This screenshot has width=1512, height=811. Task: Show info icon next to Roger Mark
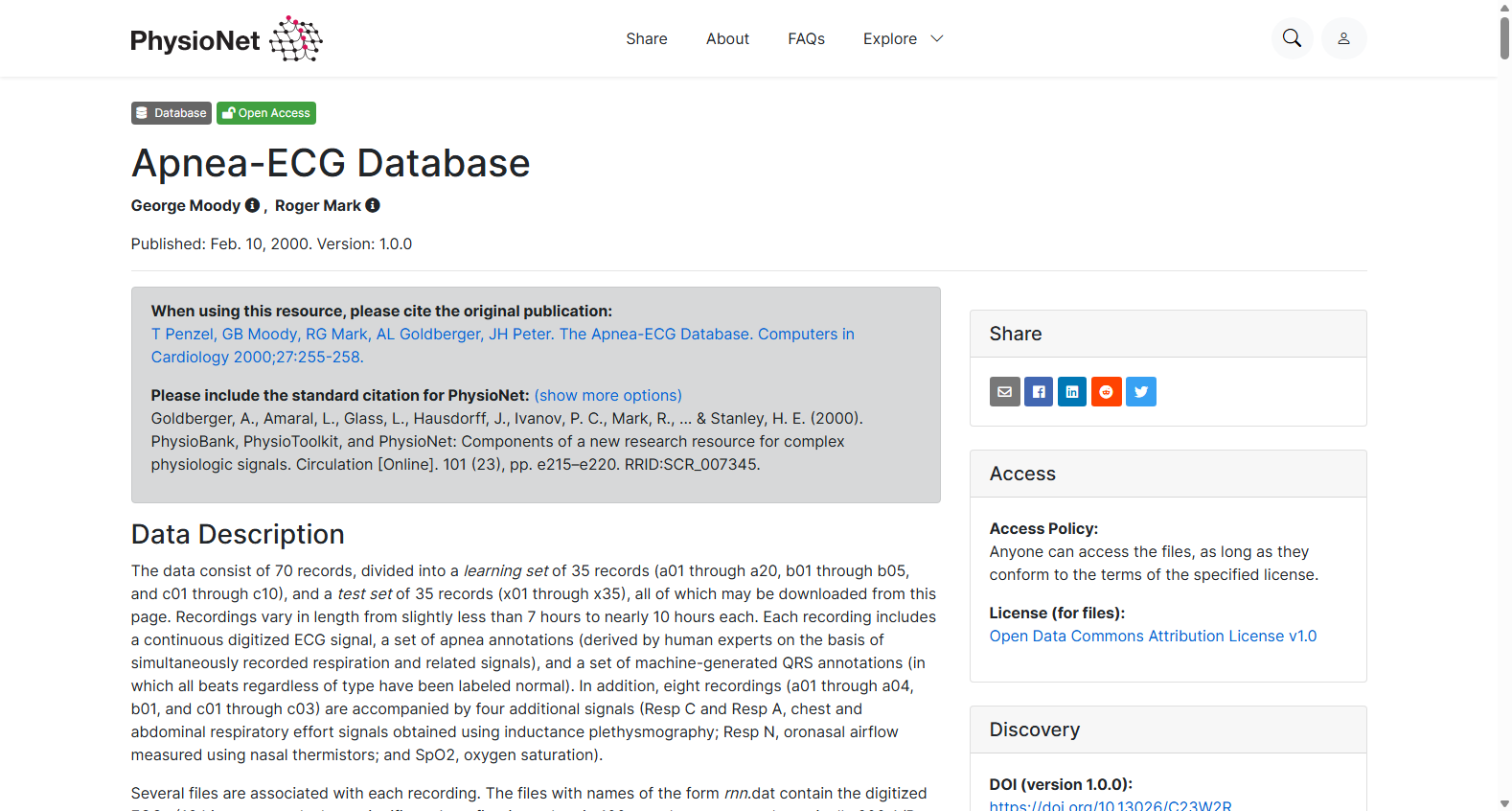coord(373,205)
